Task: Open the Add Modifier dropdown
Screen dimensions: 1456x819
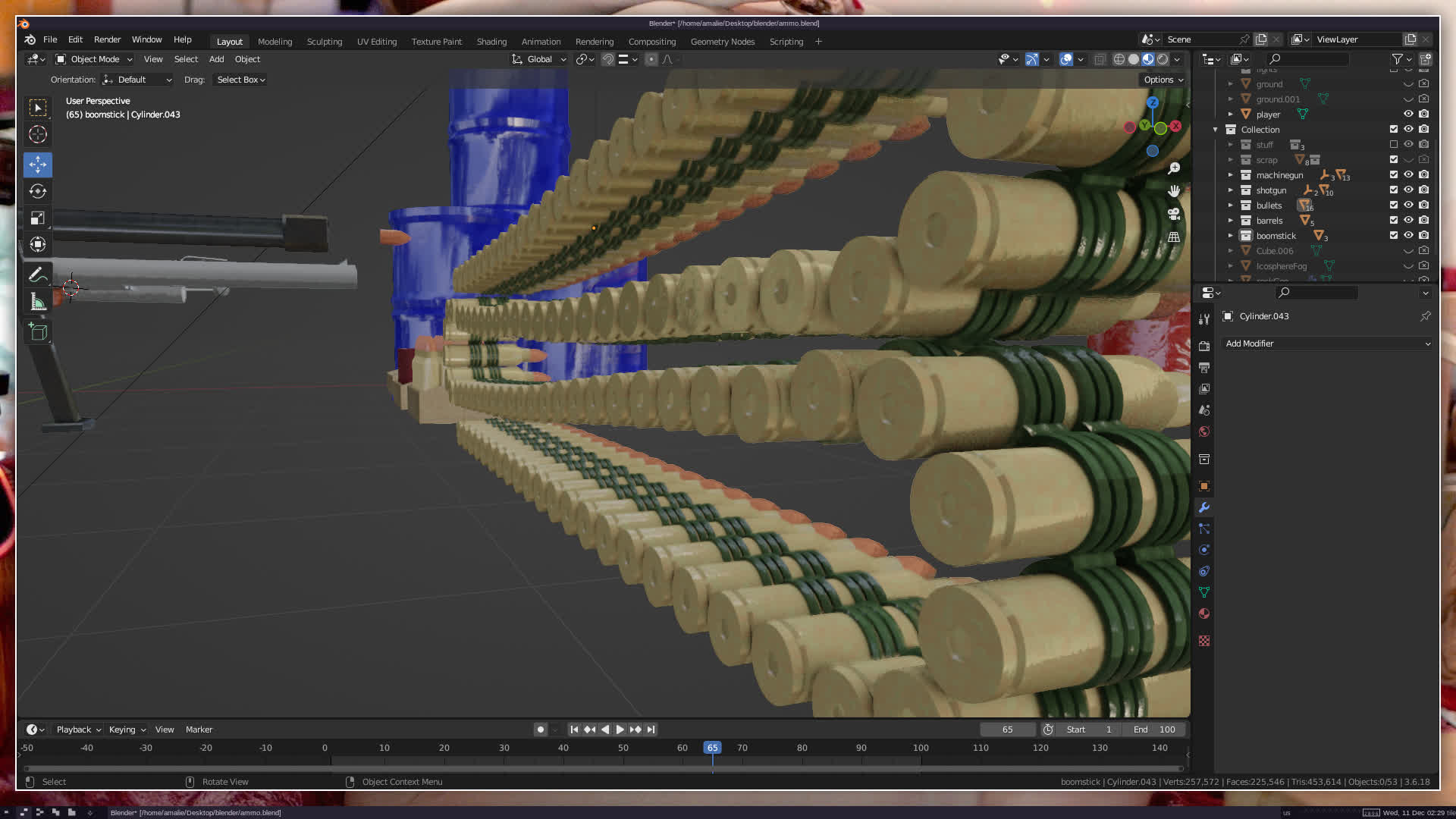Action: pyautogui.click(x=1327, y=344)
